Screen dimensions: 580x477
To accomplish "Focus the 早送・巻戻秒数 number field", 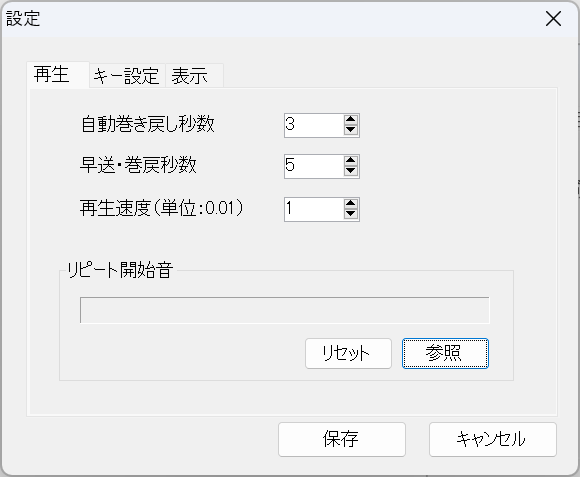I will tap(314, 166).
